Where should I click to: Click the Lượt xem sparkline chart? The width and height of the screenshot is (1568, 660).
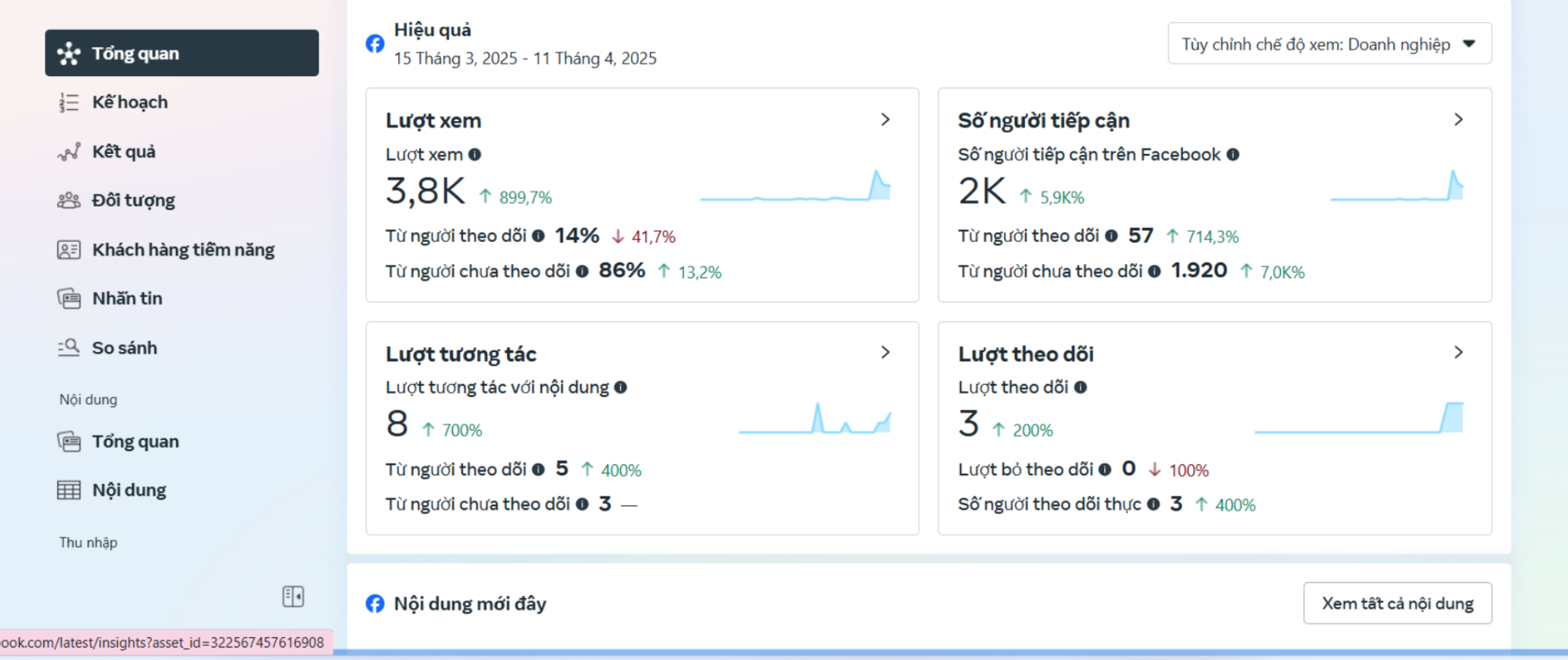click(x=795, y=186)
